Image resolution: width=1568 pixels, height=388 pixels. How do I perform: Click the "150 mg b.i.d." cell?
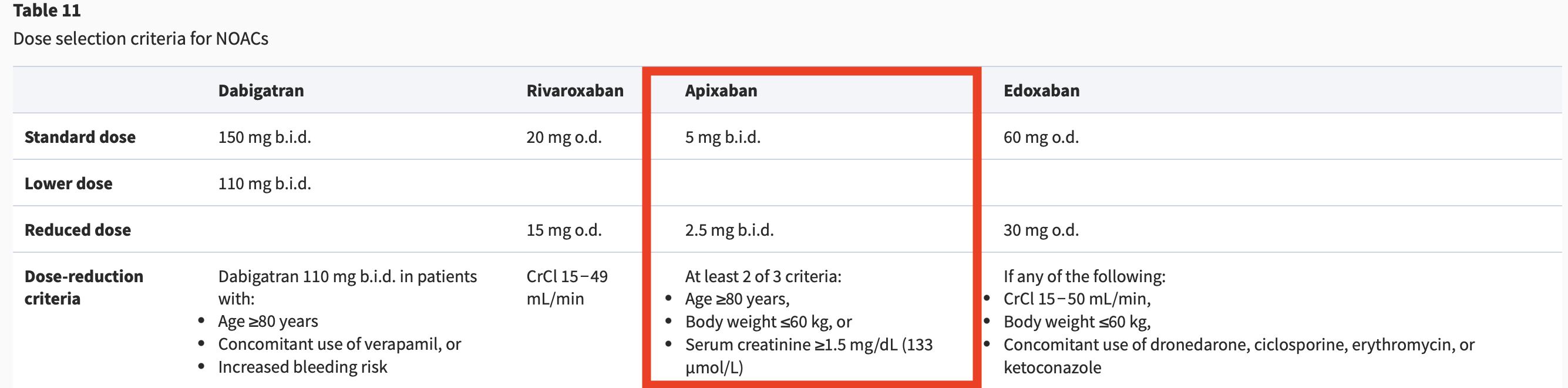(264, 137)
